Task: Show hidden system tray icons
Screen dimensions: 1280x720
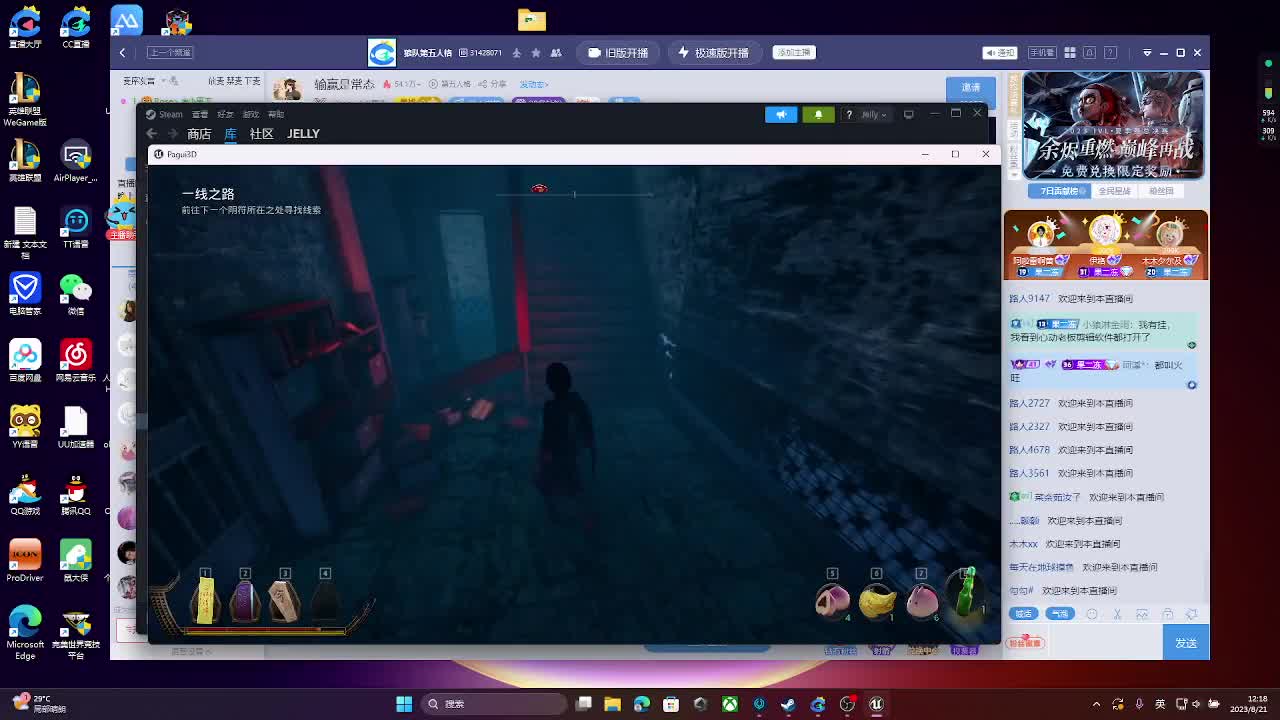Action: [1096, 704]
